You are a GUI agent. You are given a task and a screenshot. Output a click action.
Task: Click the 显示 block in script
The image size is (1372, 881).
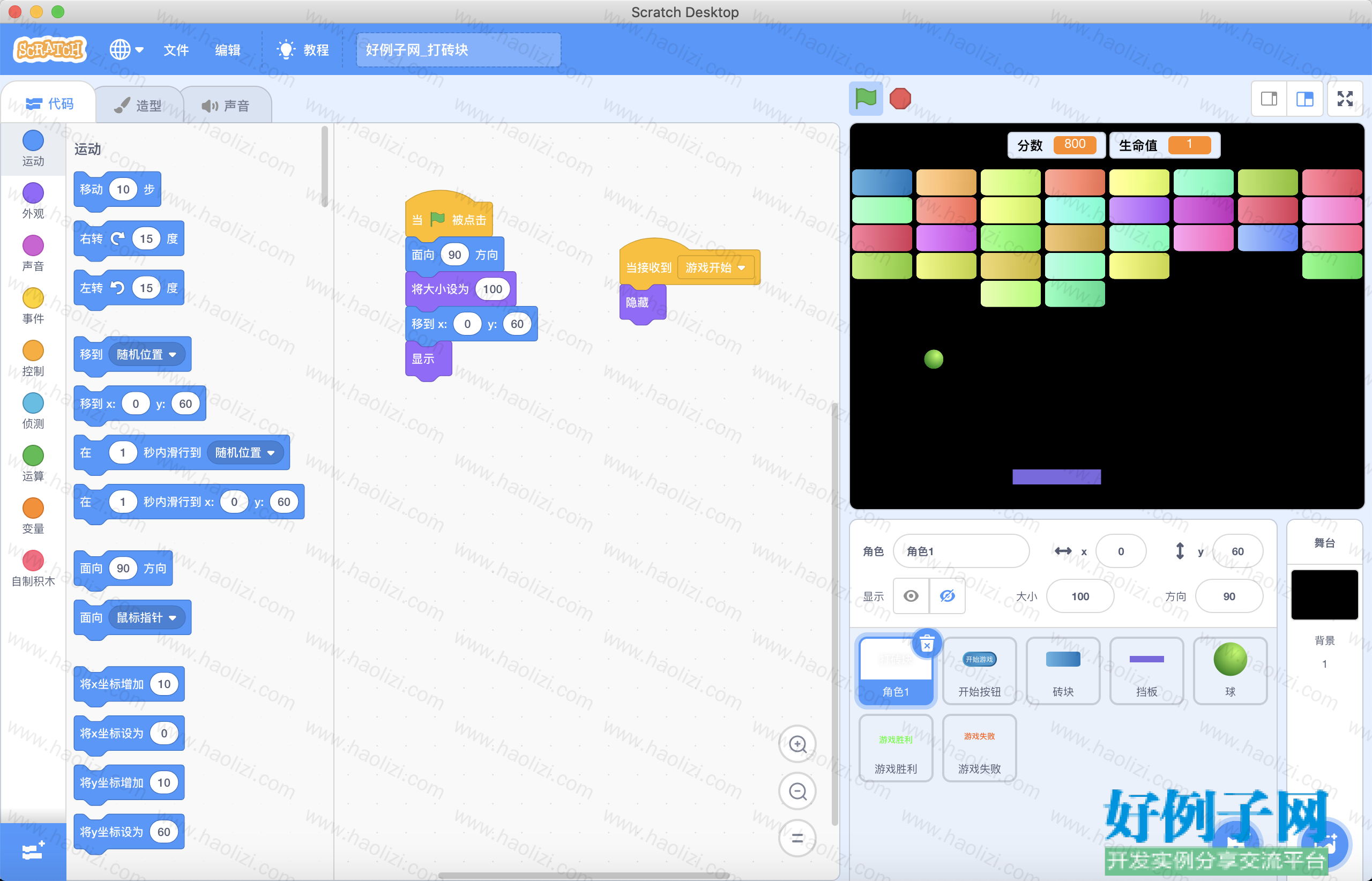click(429, 359)
